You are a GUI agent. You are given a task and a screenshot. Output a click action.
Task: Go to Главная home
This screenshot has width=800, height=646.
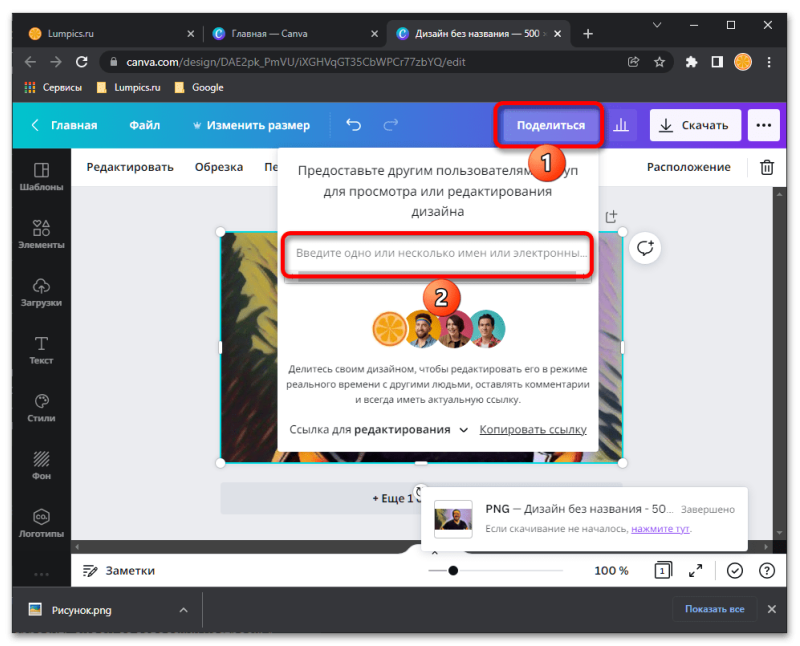[65, 125]
